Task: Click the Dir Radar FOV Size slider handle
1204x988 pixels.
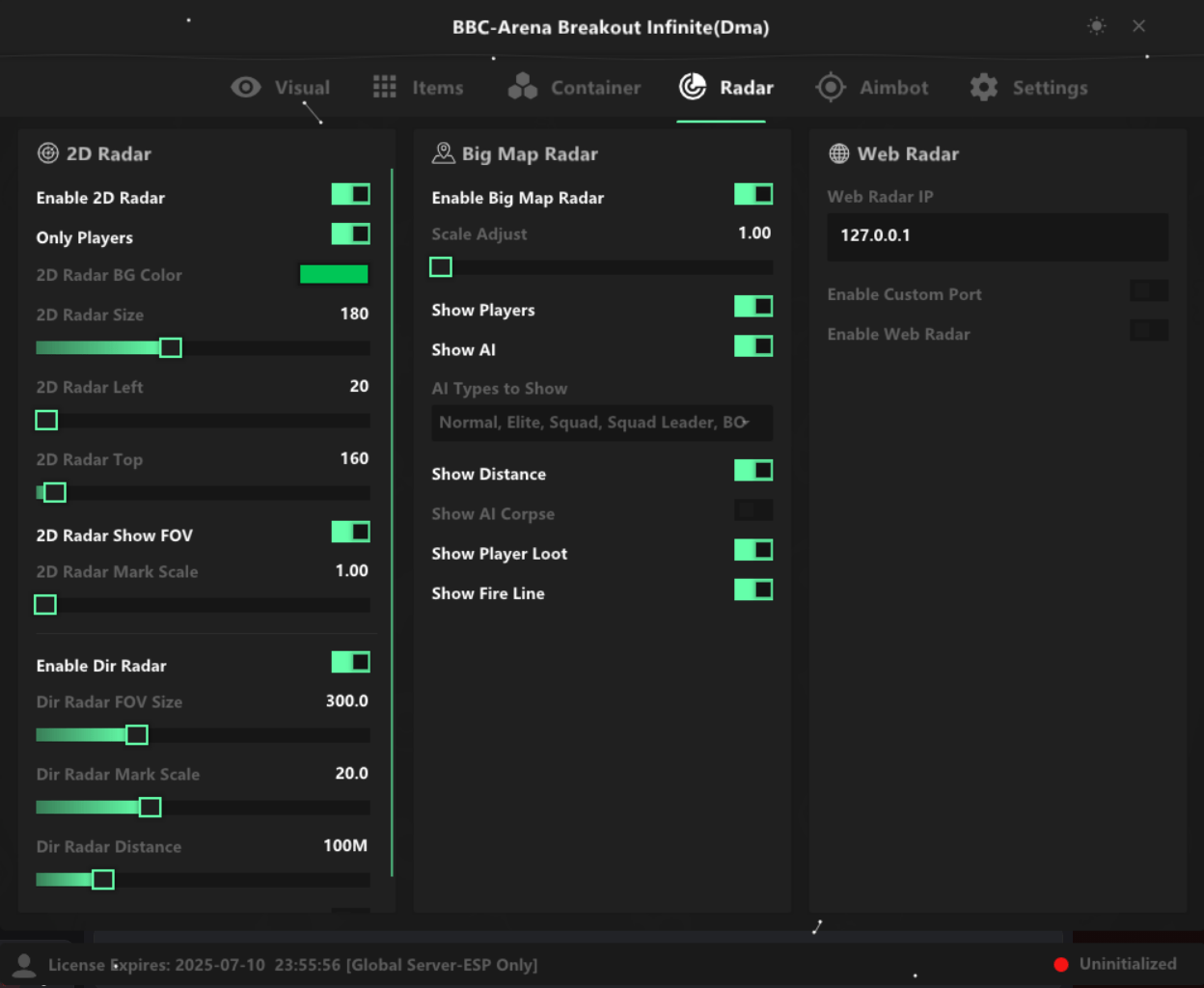Action: [137, 735]
